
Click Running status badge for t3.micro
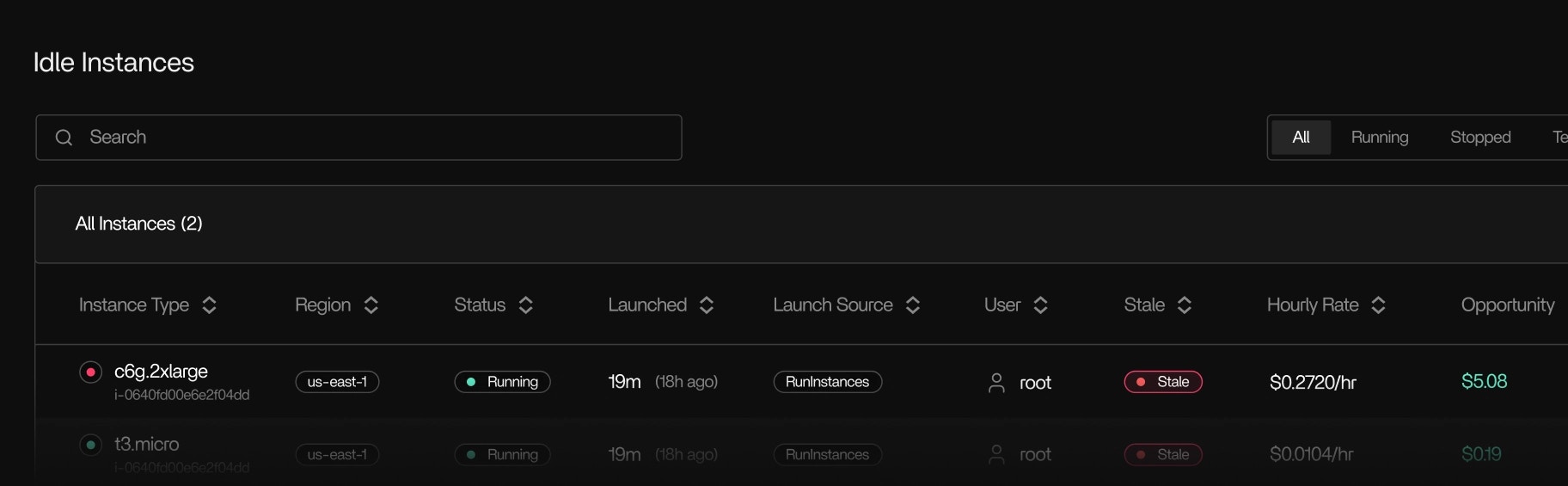click(502, 454)
